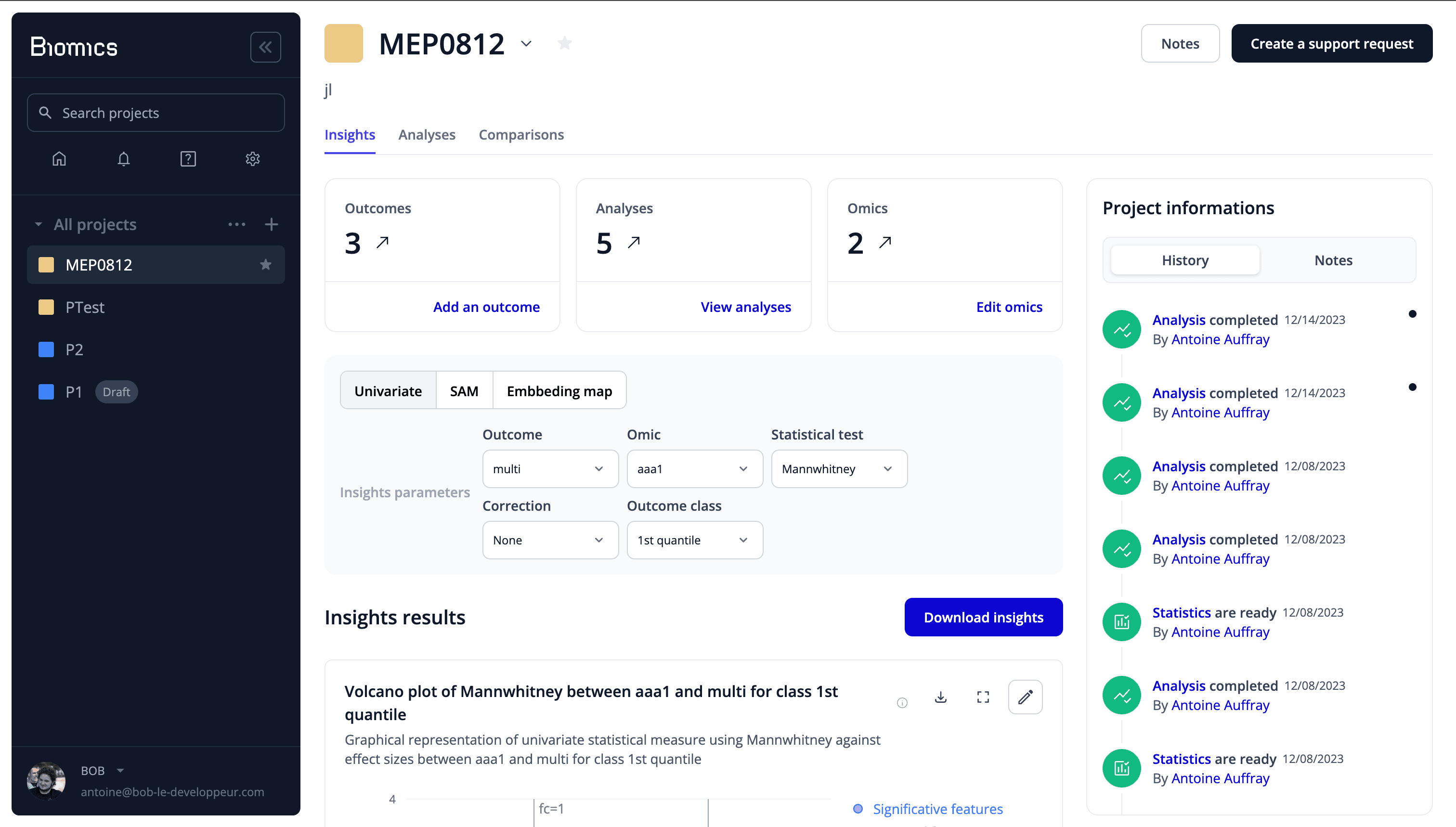Open the PTest project
This screenshot has height=827, width=1456.
point(156,307)
